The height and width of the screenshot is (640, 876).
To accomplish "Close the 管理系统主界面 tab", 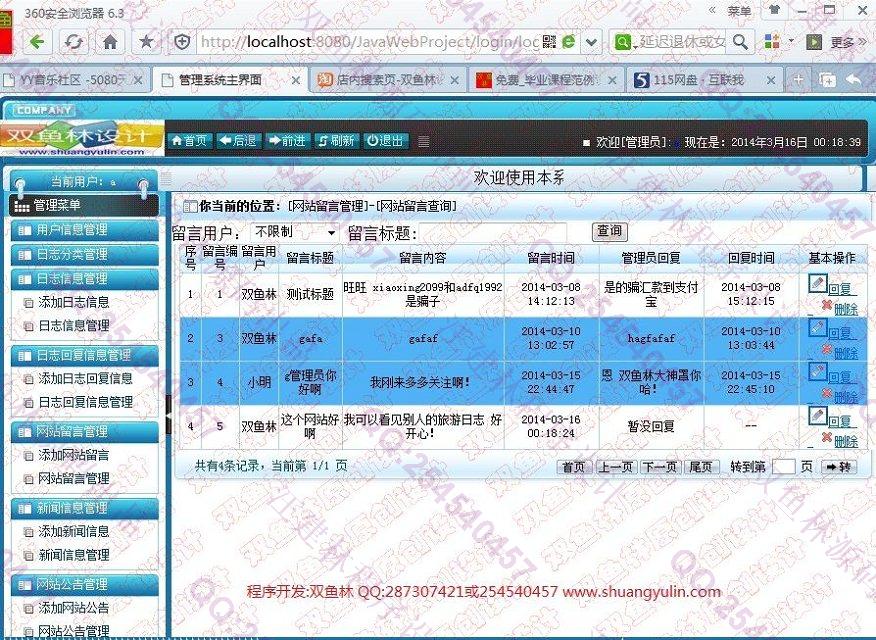I will click(296, 81).
